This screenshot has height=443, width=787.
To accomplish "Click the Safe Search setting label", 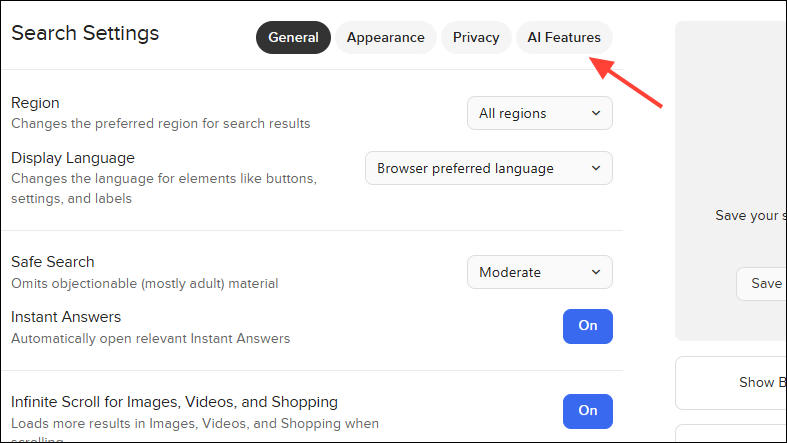I will (x=52, y=262).
